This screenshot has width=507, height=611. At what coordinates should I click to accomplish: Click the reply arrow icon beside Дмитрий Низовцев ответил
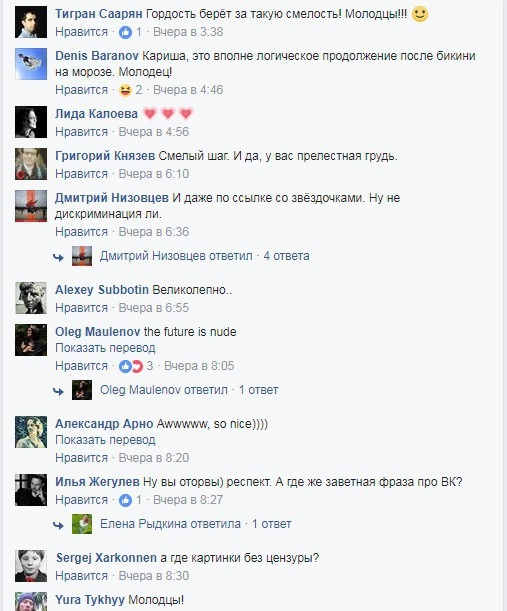58,257
